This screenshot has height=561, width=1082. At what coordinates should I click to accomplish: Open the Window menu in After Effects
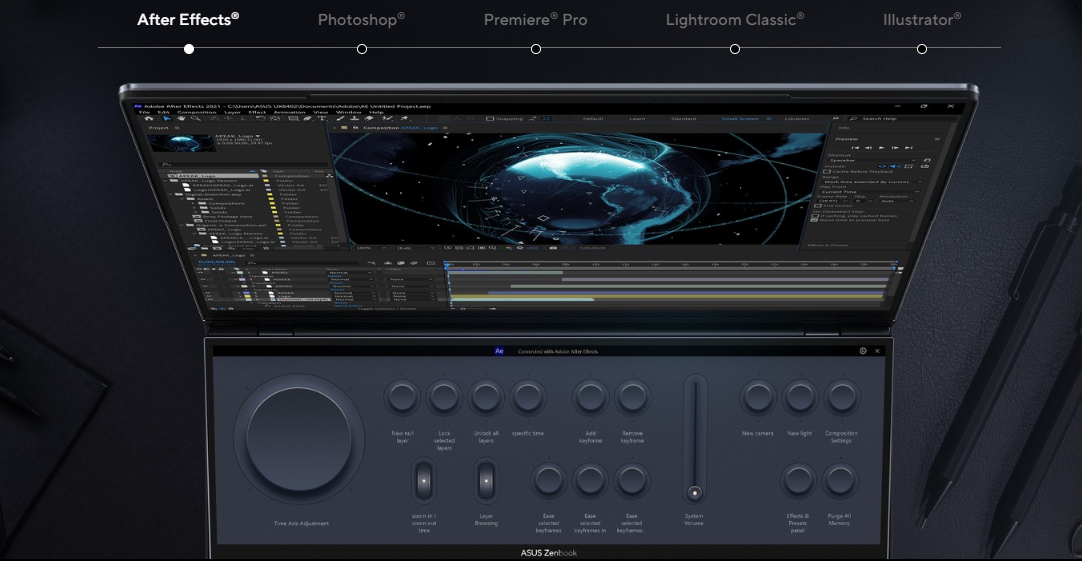tap(348, 112)
